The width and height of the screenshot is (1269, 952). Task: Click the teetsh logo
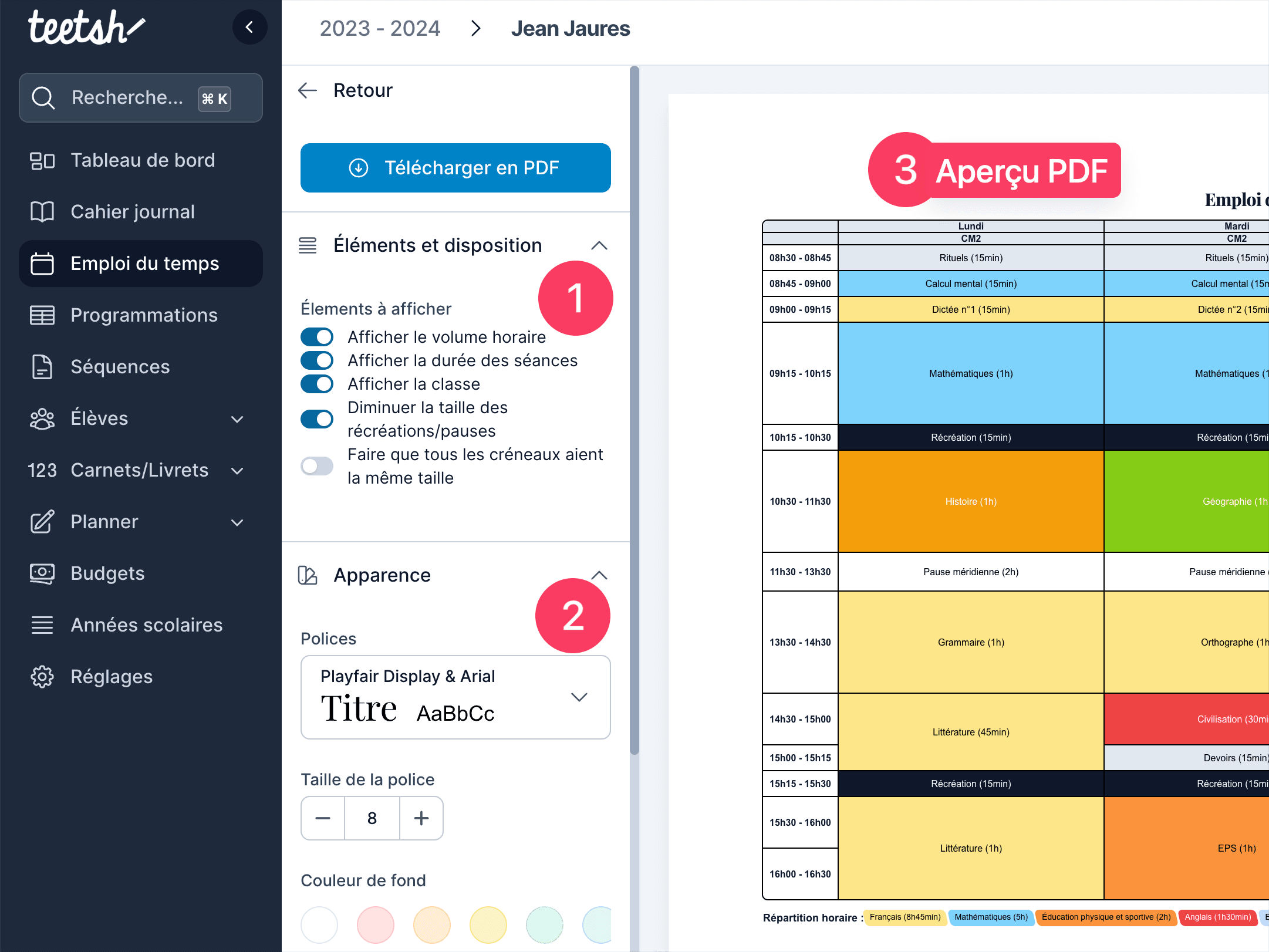click(x=86, y=27)
